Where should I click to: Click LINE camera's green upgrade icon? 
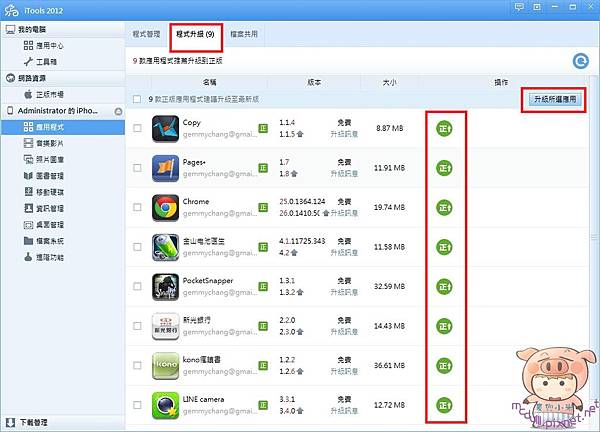click(x=444, y=405)
